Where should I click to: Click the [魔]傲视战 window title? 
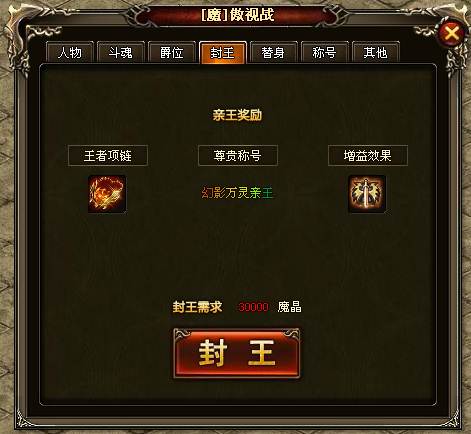(x=238, y=15)
